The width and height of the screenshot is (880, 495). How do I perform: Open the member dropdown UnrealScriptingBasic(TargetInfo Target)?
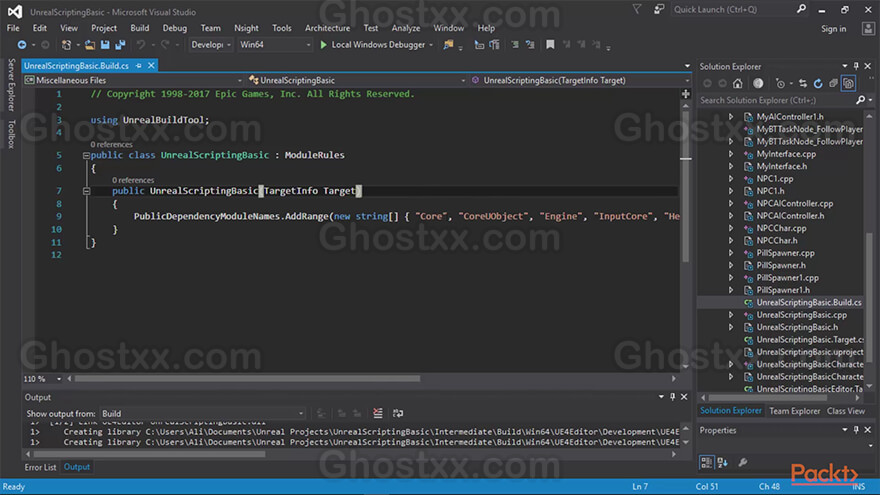[580, 80]
